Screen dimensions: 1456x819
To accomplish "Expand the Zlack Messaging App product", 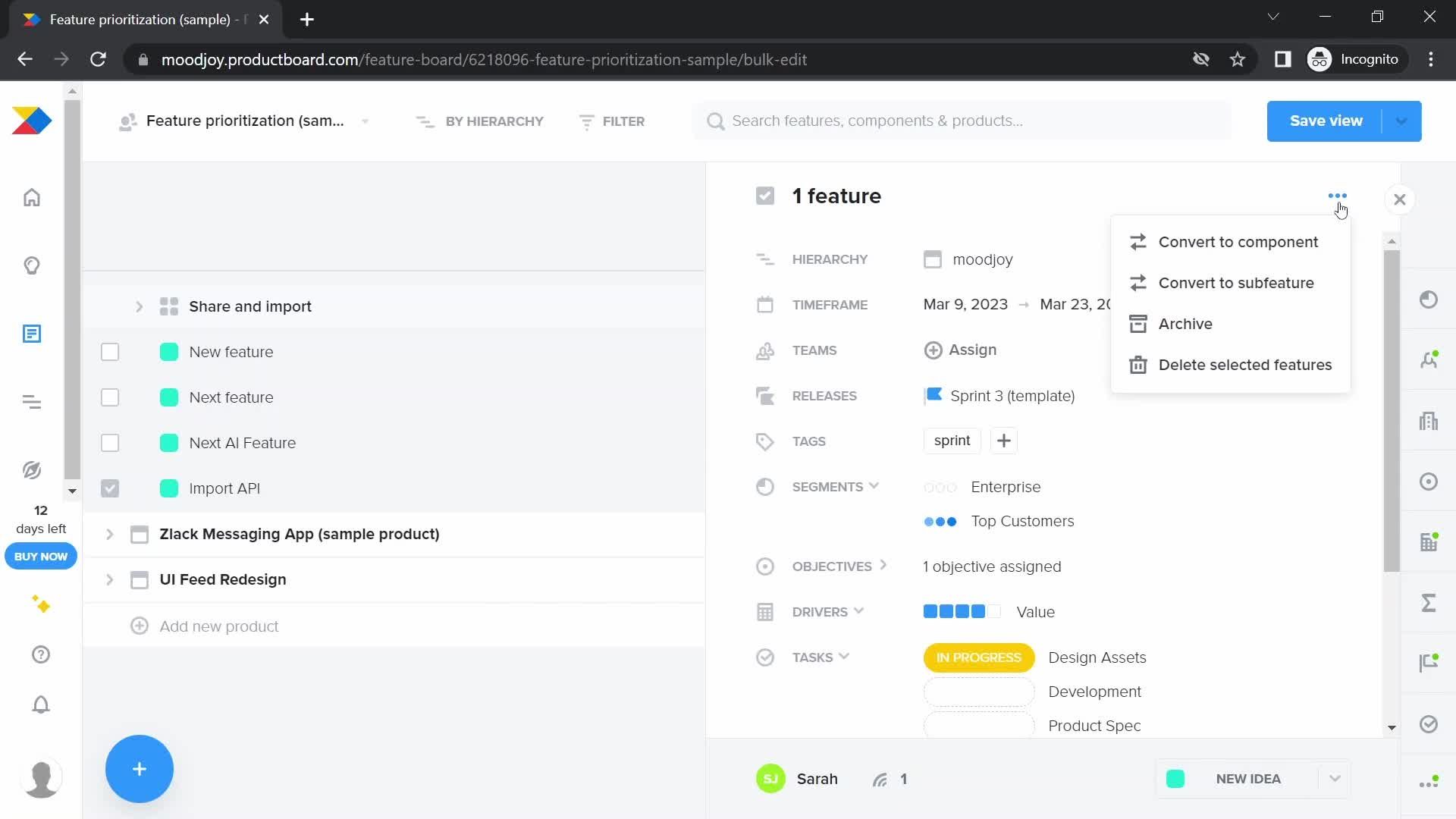I will (109, 534).
